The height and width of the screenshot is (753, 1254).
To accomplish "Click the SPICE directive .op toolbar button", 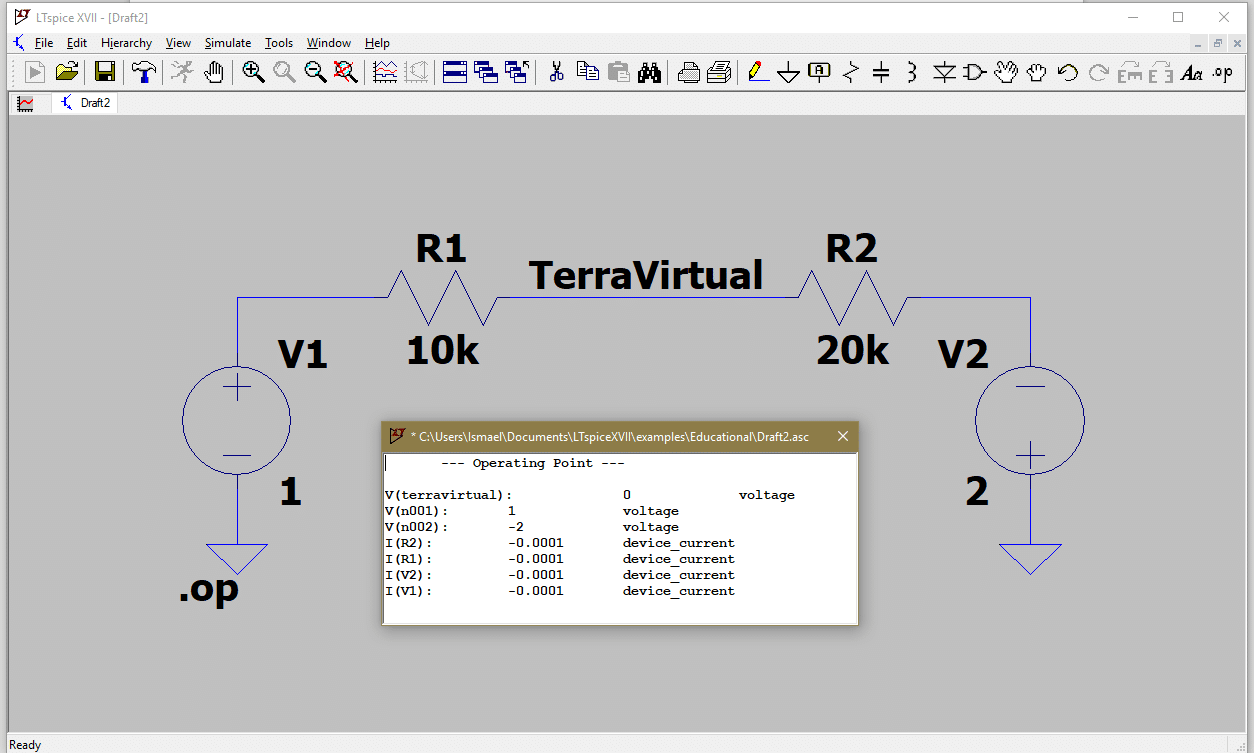I will pyautogui.click(x=1222, y=72).
